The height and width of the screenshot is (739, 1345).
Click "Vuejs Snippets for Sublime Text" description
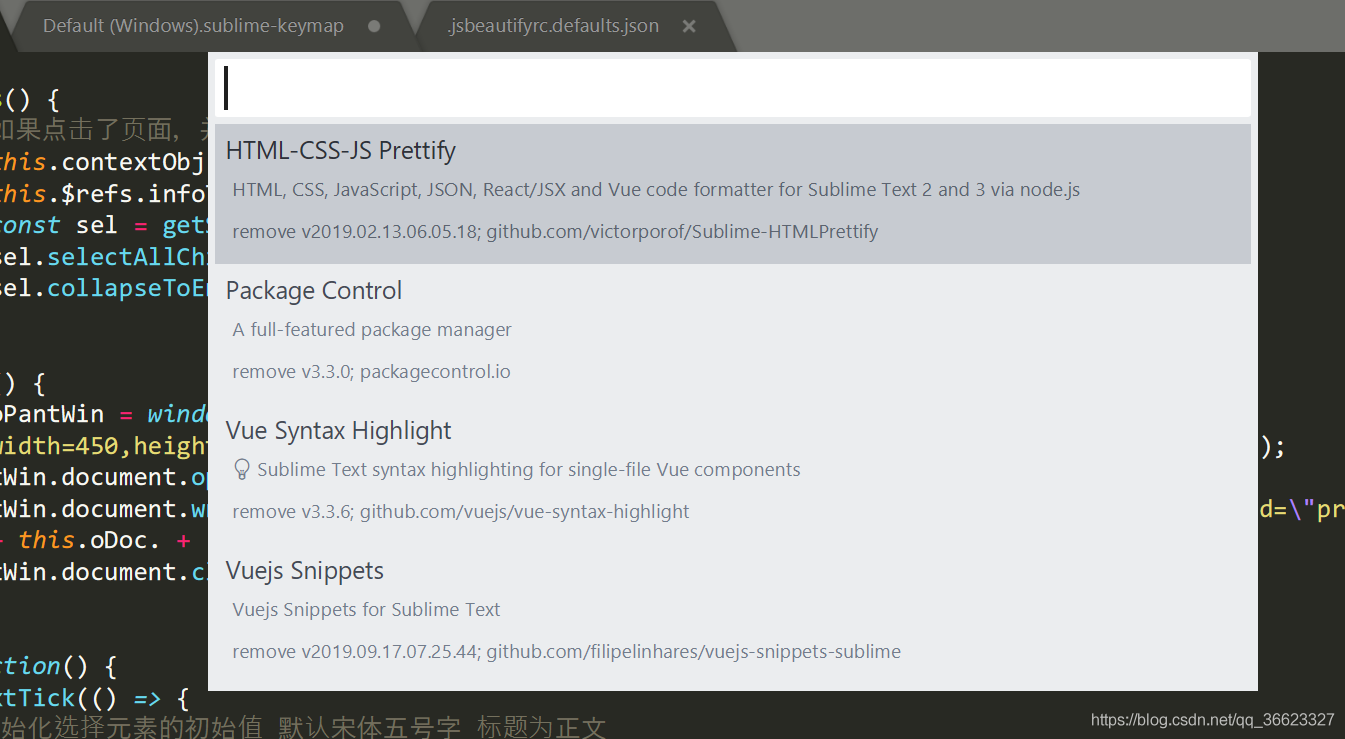(366, 610)
